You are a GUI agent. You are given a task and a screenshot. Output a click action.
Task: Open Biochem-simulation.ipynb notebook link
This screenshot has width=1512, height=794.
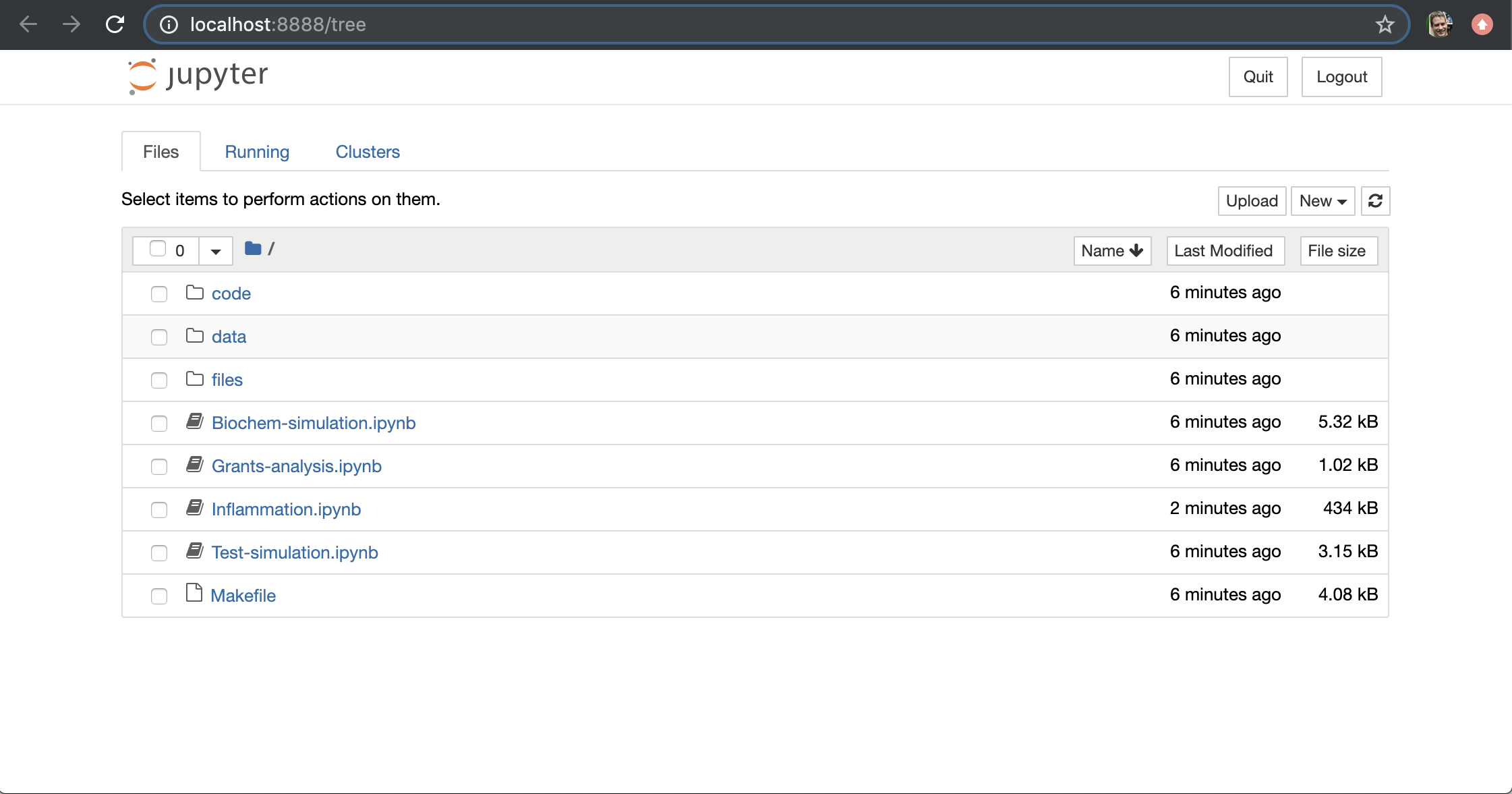click(314, 423)
